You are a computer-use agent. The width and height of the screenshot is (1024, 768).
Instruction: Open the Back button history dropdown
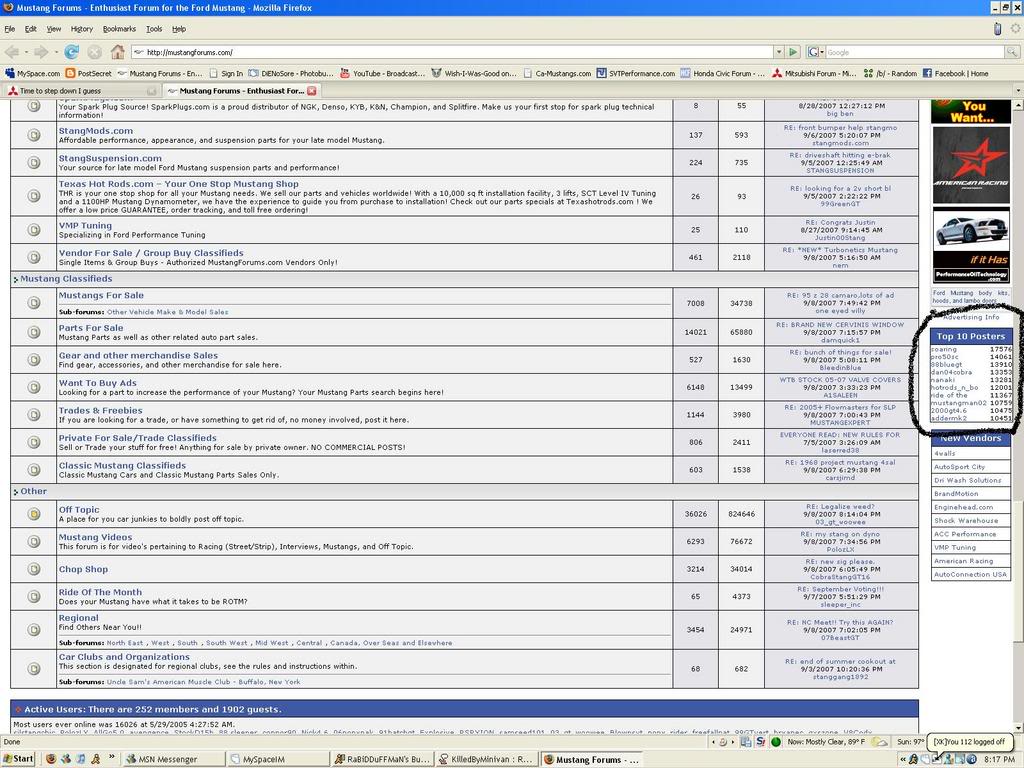point(26,52)
